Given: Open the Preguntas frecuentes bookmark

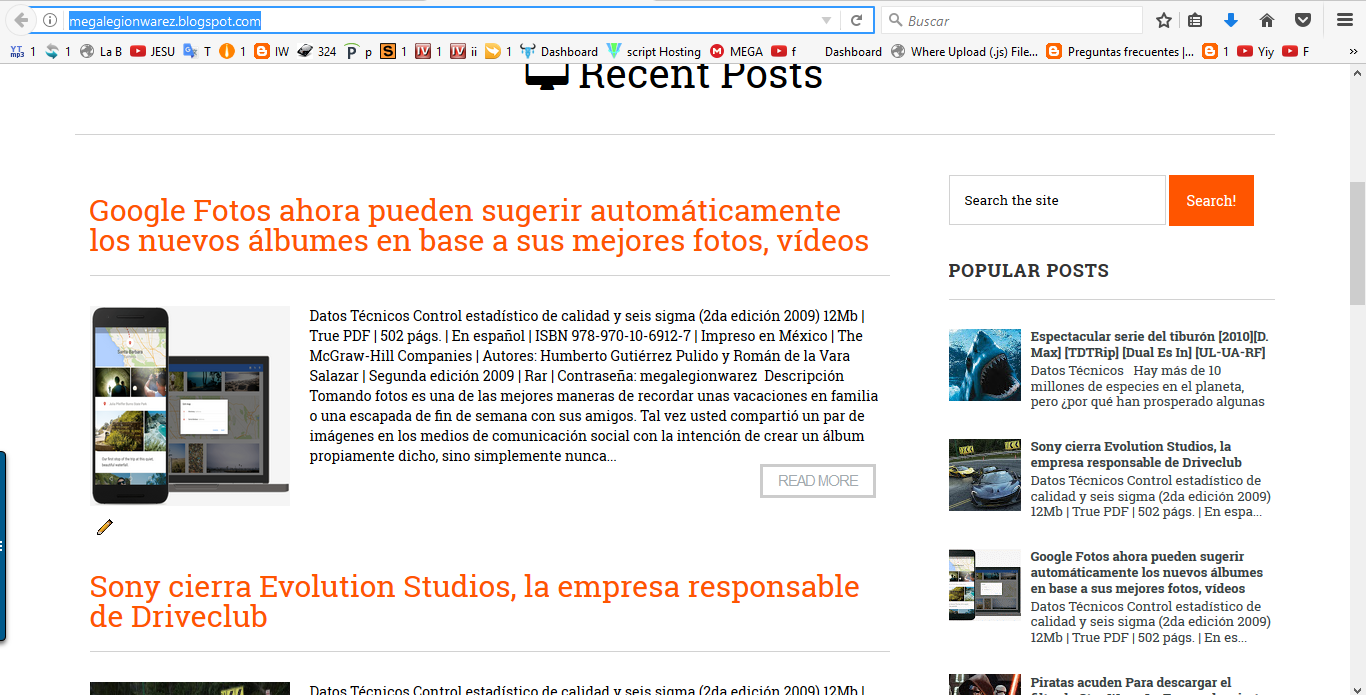Looking at the screenshot, I should click(1120, 51).
